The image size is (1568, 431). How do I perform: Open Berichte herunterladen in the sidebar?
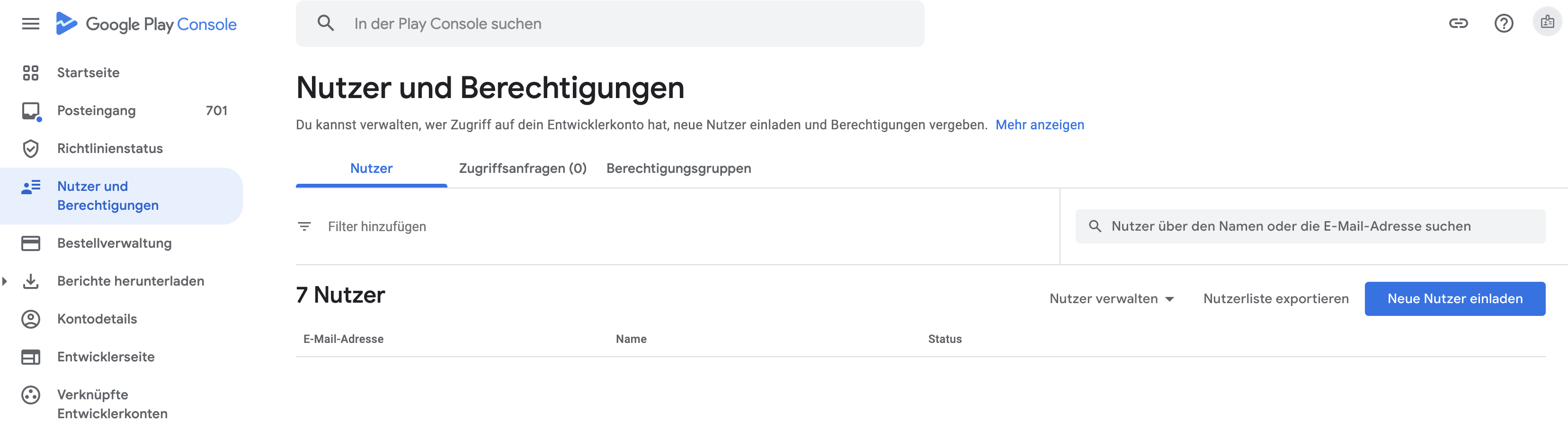(x=122, y=281)
